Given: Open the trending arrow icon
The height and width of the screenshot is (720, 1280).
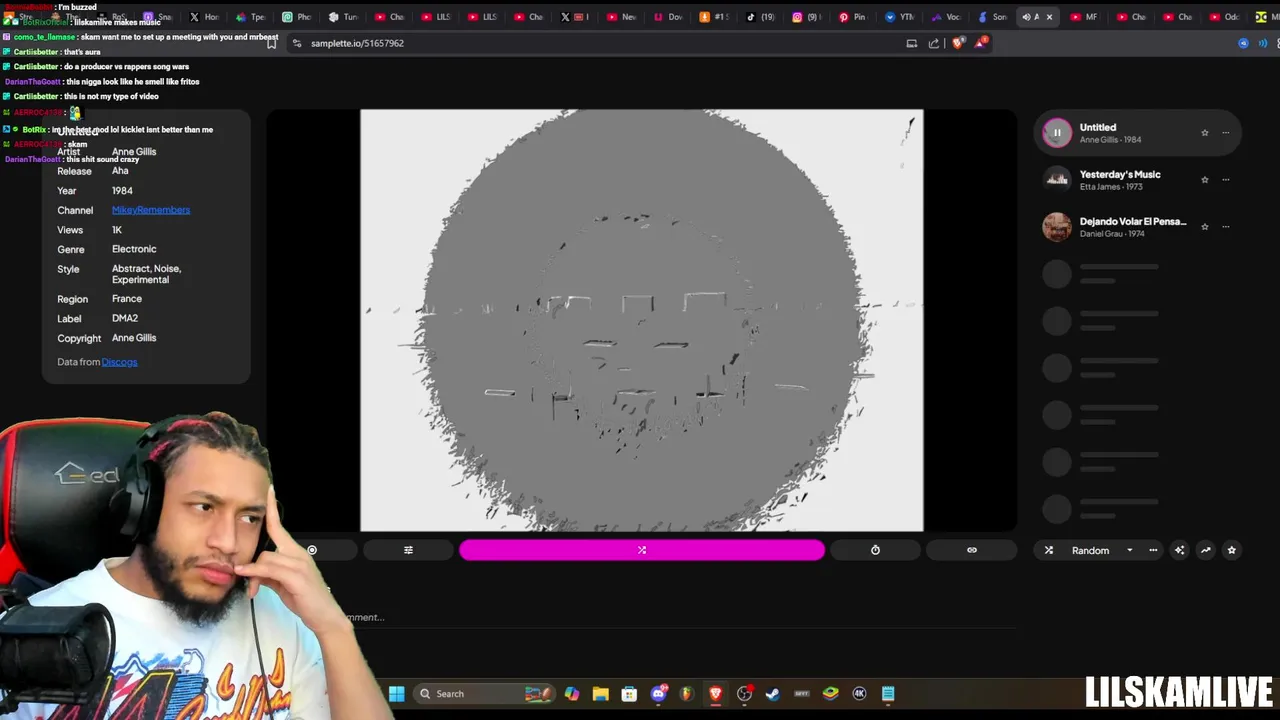Looking at the screenshot, I should (1205, 550).
